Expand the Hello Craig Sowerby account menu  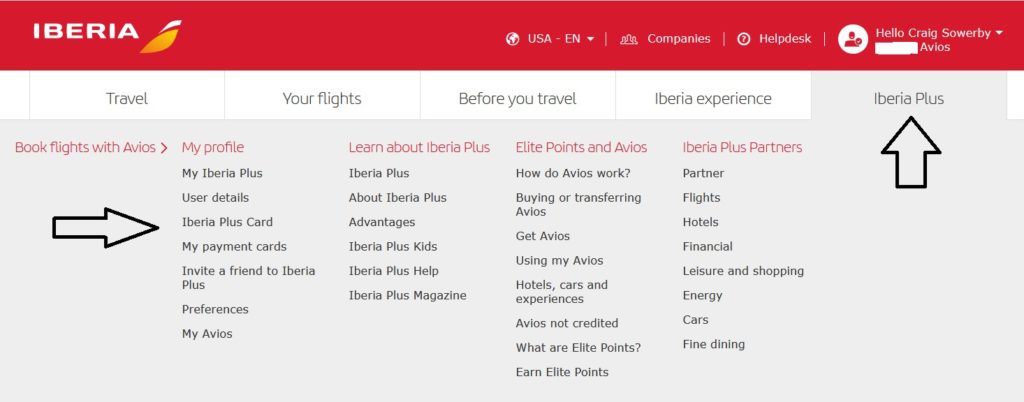tap(938, 33)
